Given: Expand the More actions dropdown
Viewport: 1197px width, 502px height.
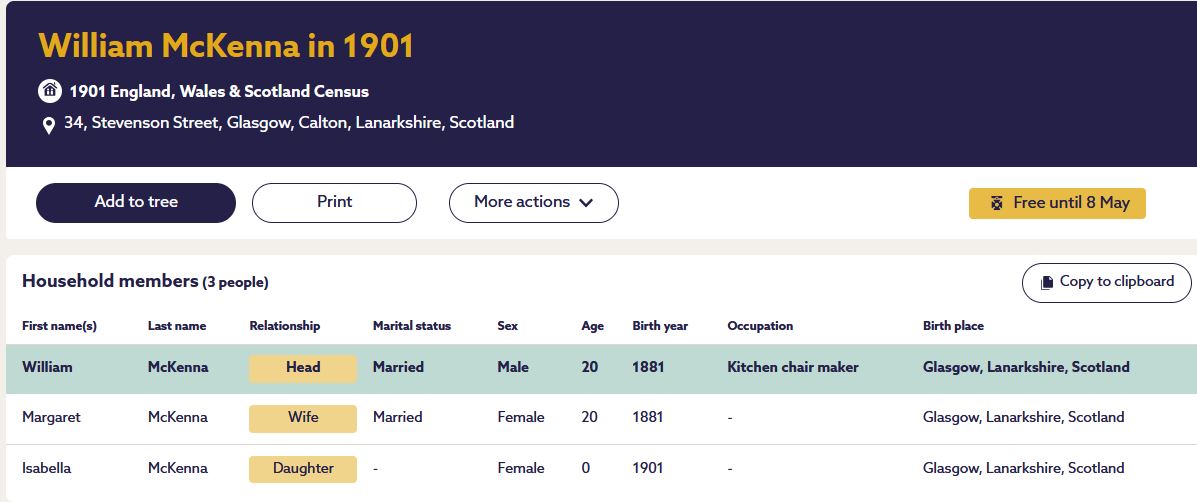Looking at the screenshot, I should (x=533, y=202).
